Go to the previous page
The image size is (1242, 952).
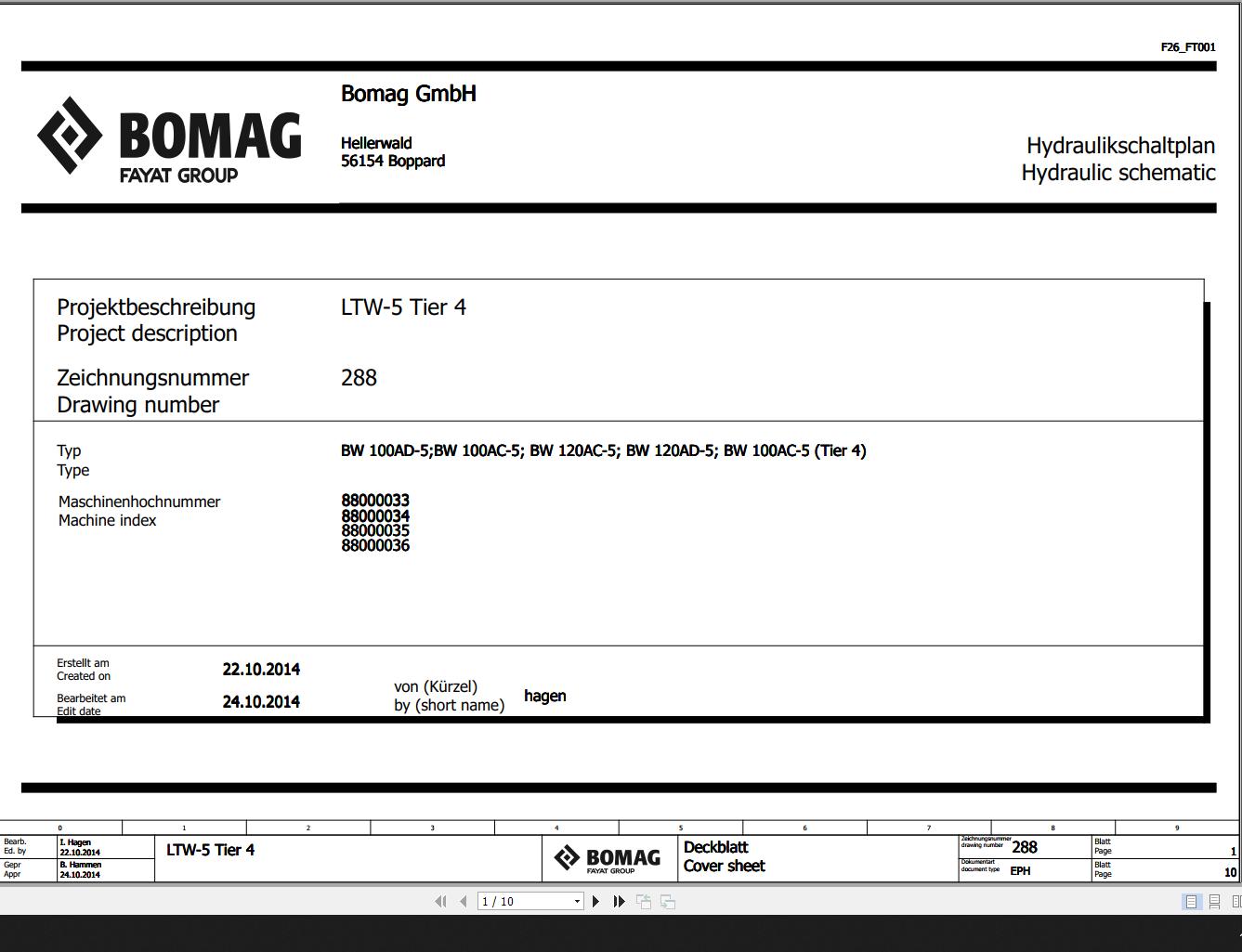click(463, 901)
